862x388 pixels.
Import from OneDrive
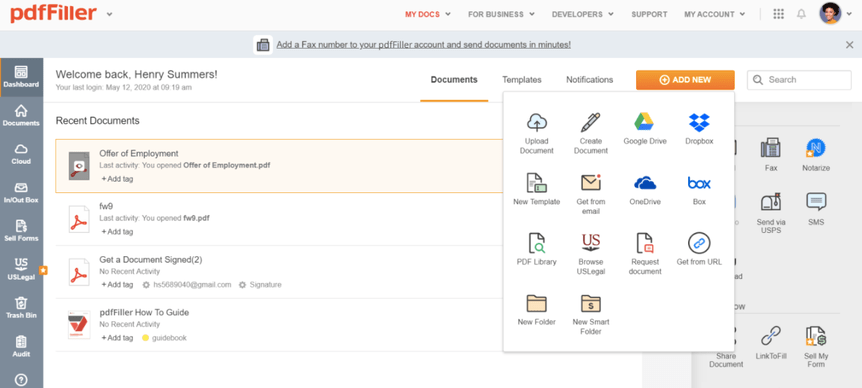645,189
